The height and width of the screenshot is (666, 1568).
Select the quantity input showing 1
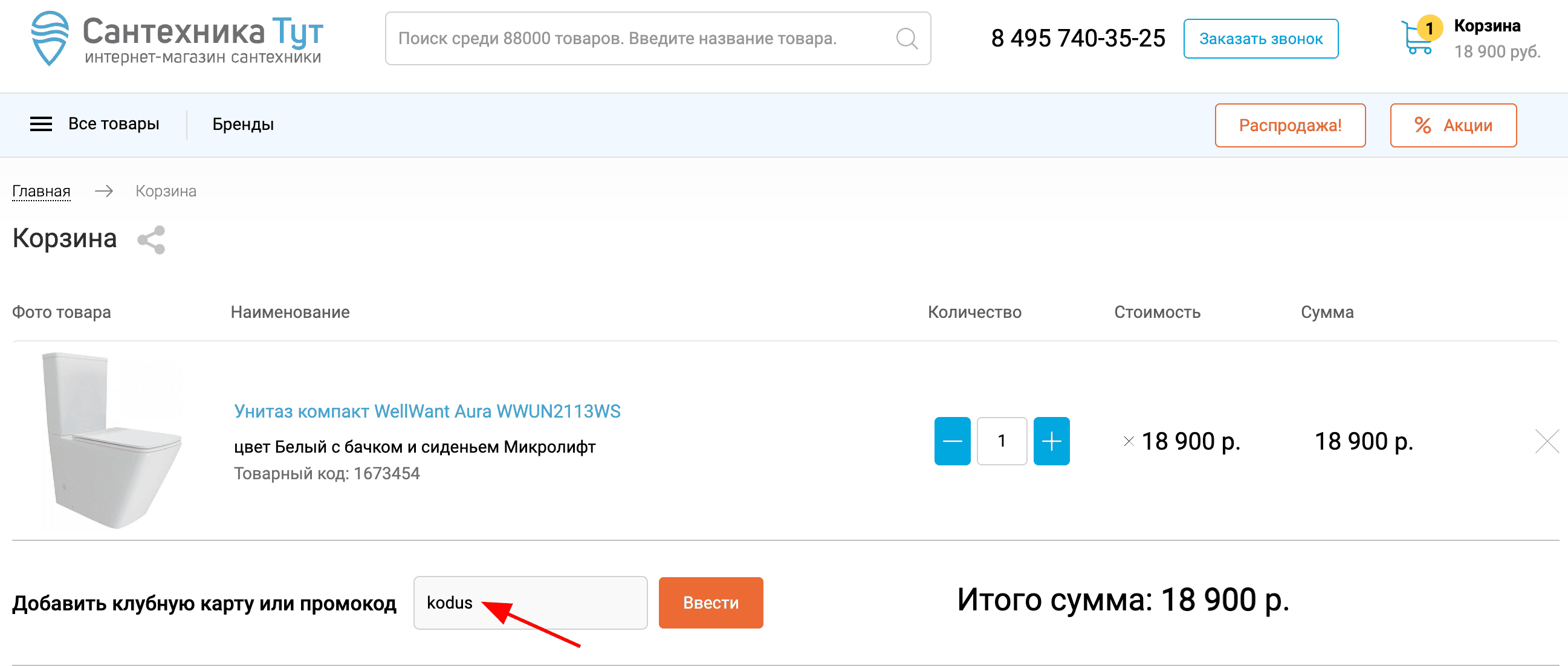(1002, 441)
